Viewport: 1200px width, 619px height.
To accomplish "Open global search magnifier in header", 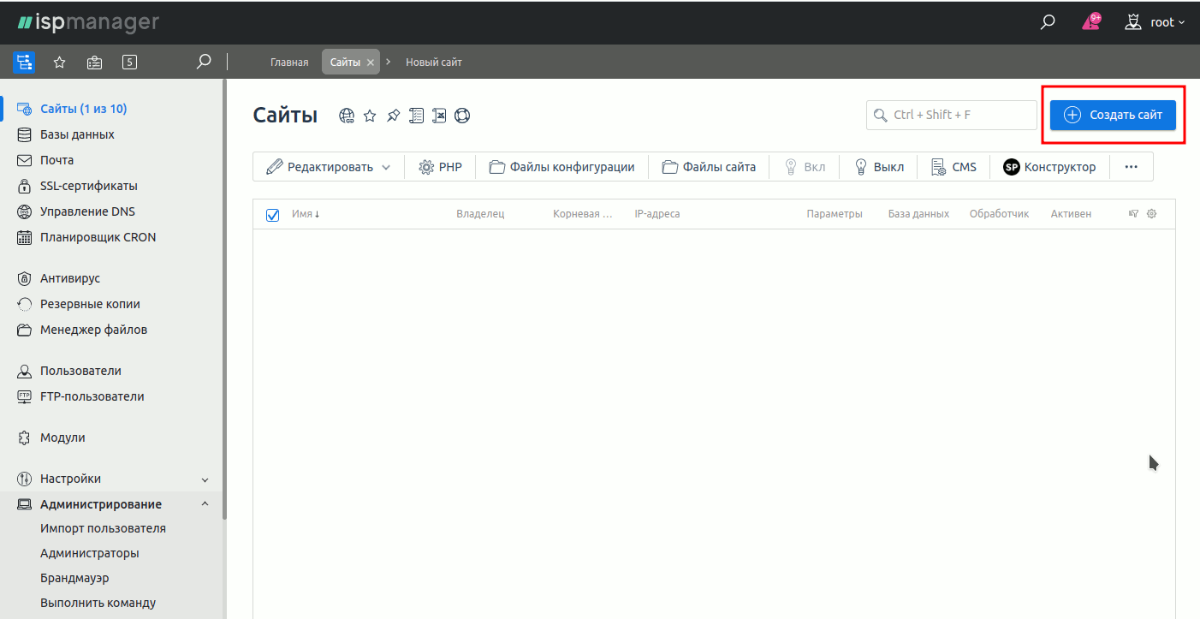I will 1048,22.
